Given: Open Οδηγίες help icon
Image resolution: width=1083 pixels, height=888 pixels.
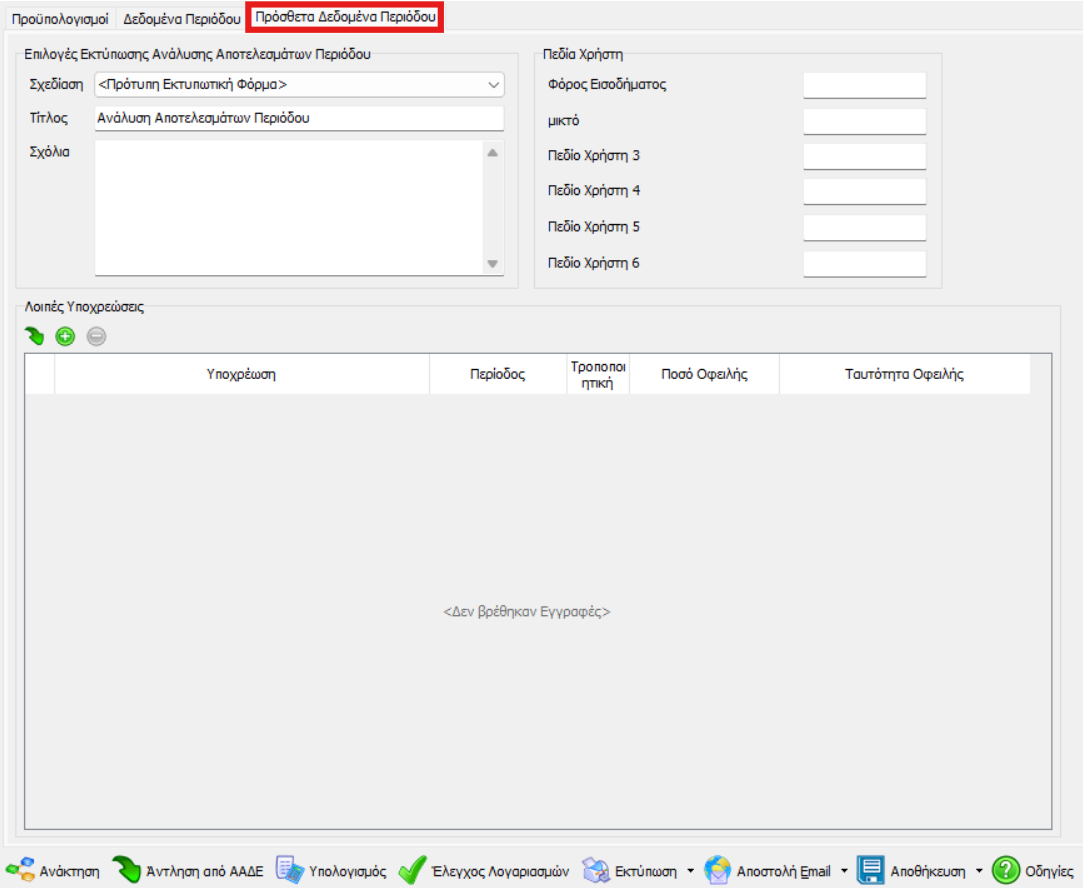Looking at the screenshot, I should point(1005,870).
